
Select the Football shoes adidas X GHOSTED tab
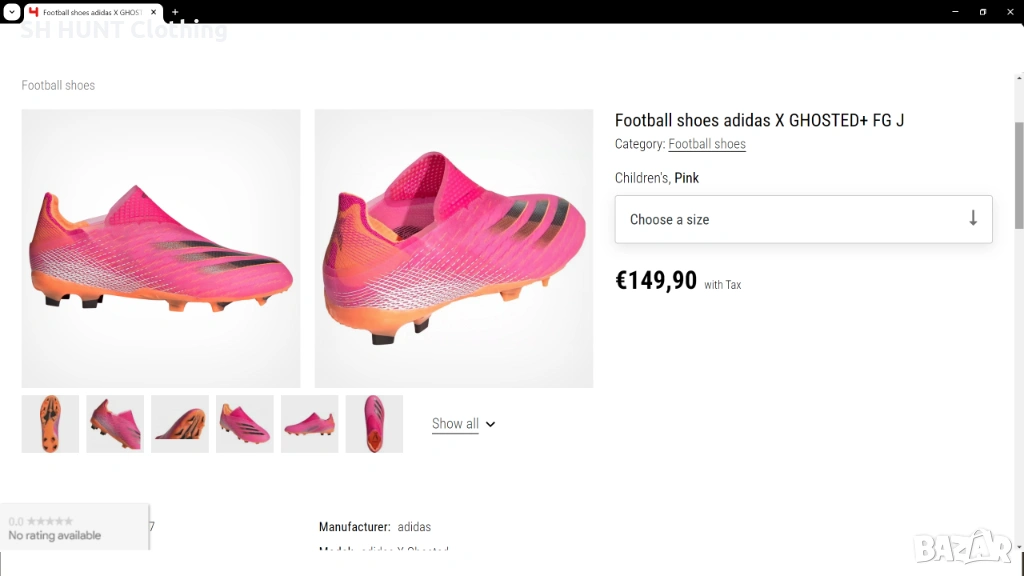[90, 12]
